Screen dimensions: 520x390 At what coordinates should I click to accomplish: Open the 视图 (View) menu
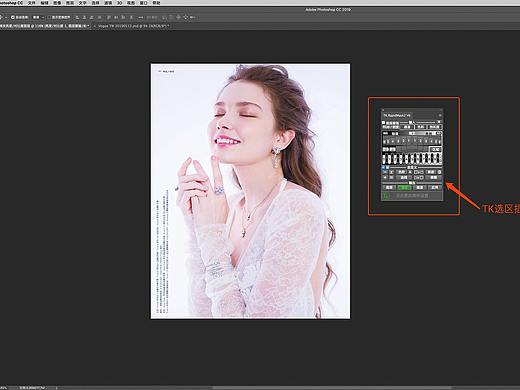pyautogui.click(x=131, y=3)
